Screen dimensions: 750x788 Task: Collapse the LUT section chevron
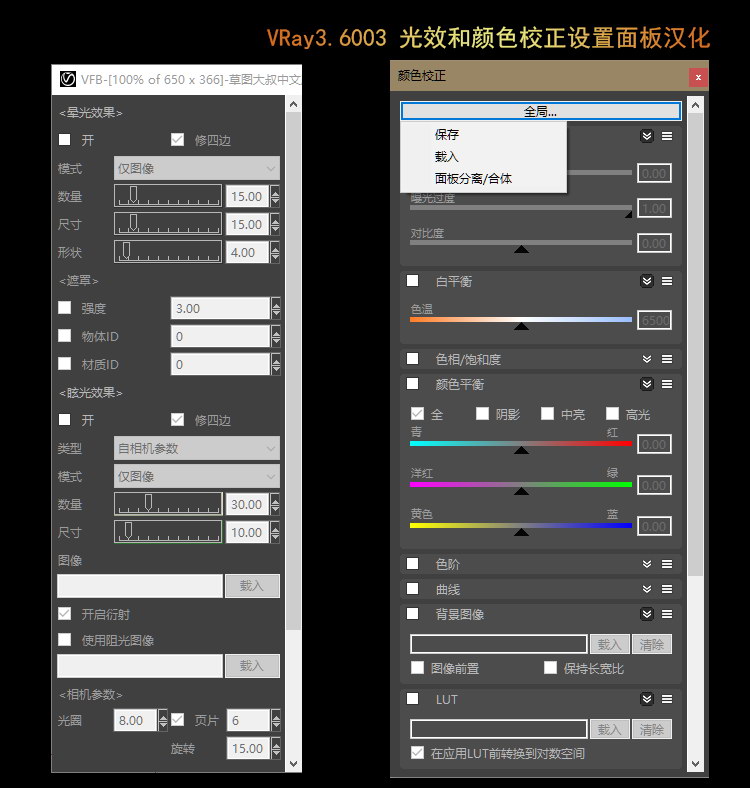[647, 699]
